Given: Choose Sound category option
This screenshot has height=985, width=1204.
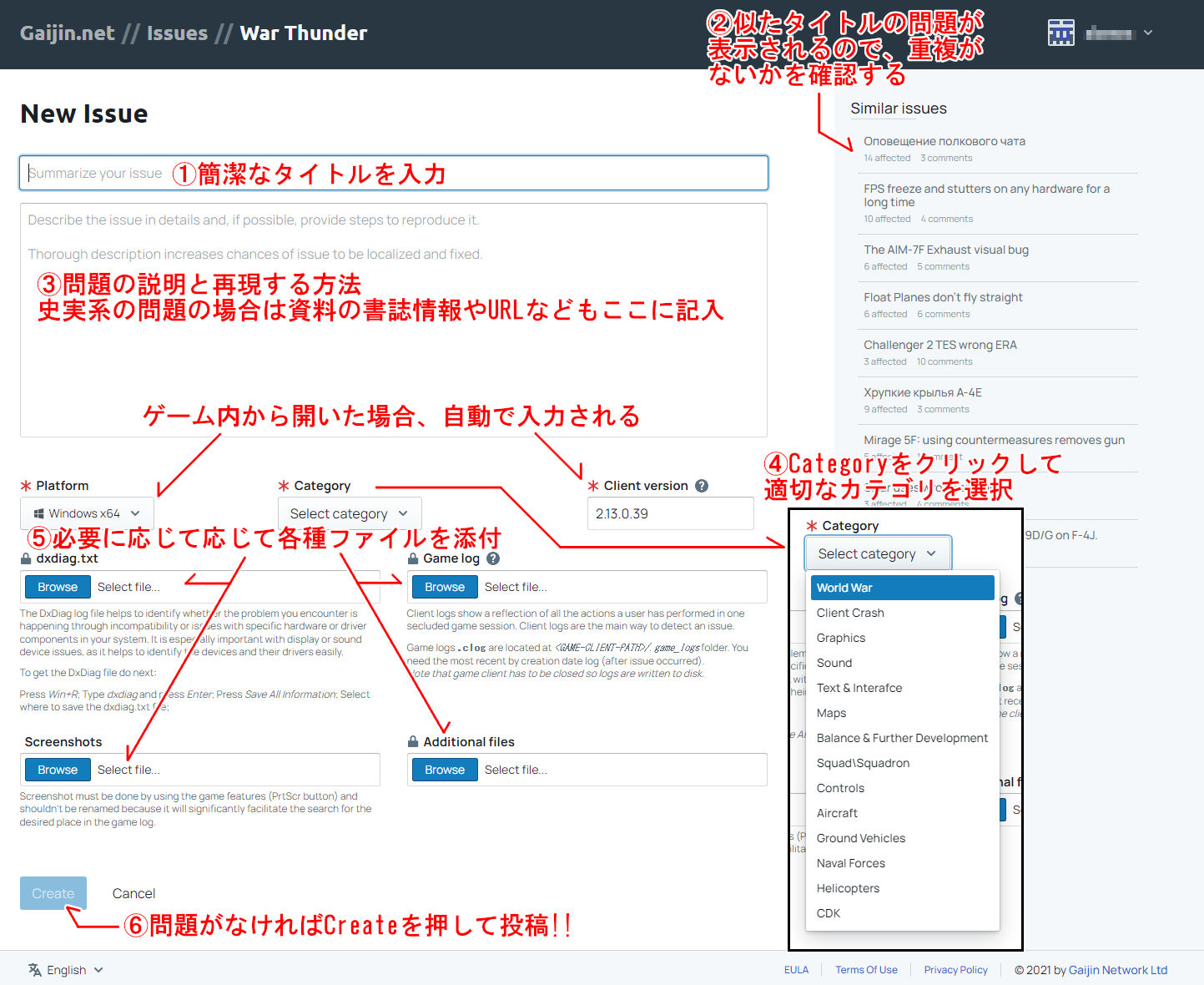Looking at the screenshot, I should coord(903,663).
